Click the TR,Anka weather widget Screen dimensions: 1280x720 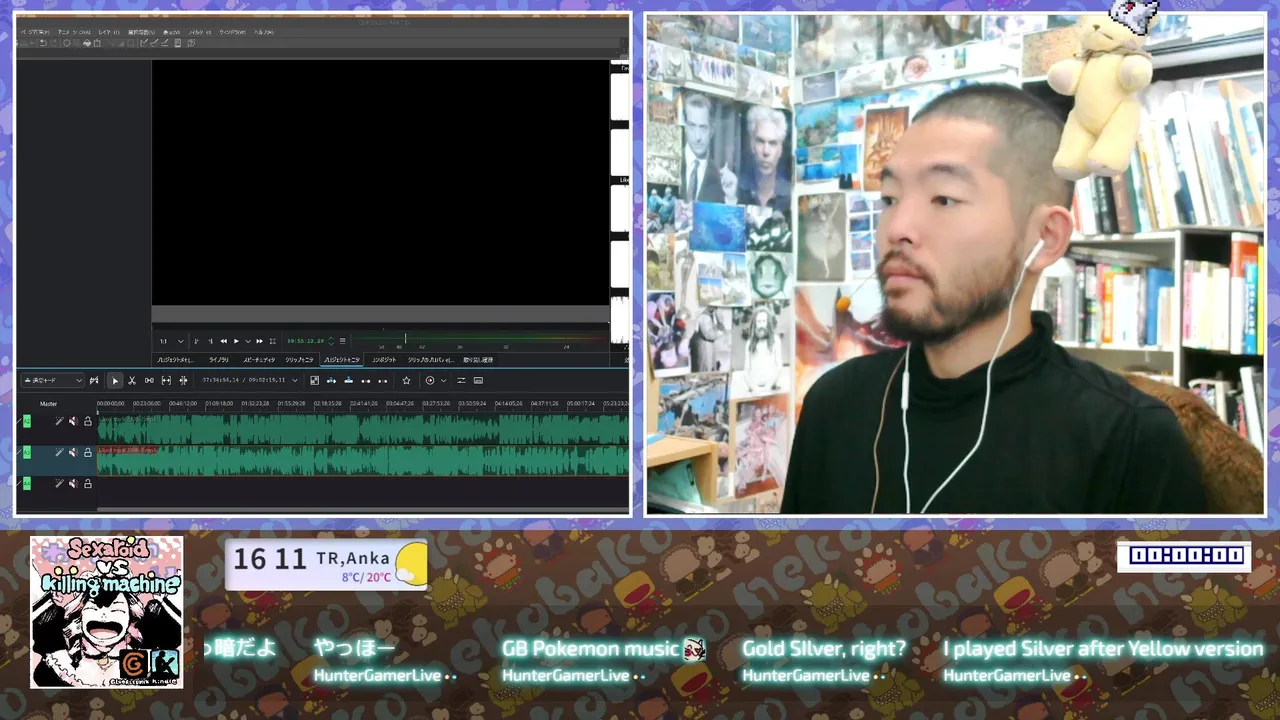[x=326, y=565]
